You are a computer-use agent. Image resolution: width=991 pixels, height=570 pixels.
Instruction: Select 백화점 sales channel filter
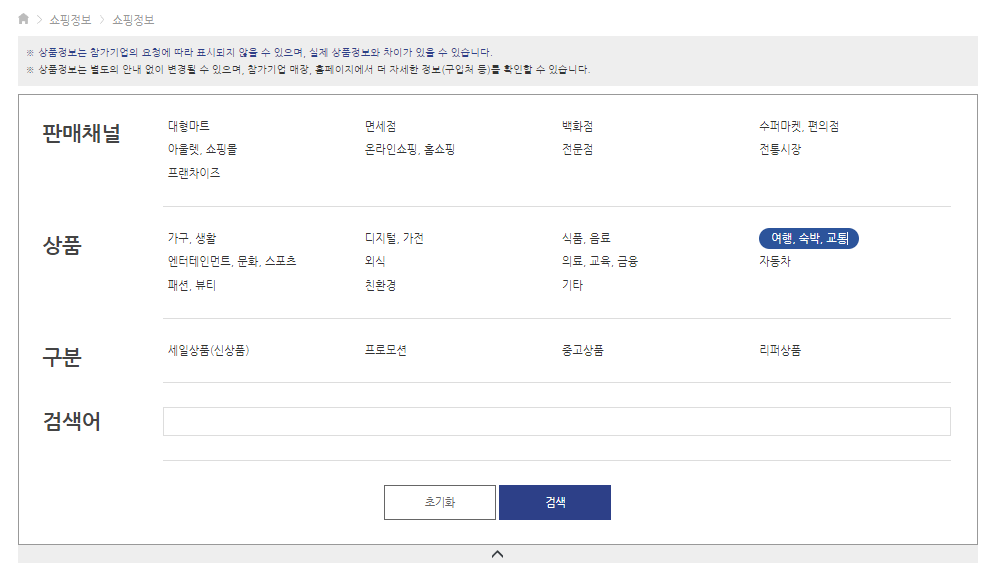(578, 126)
